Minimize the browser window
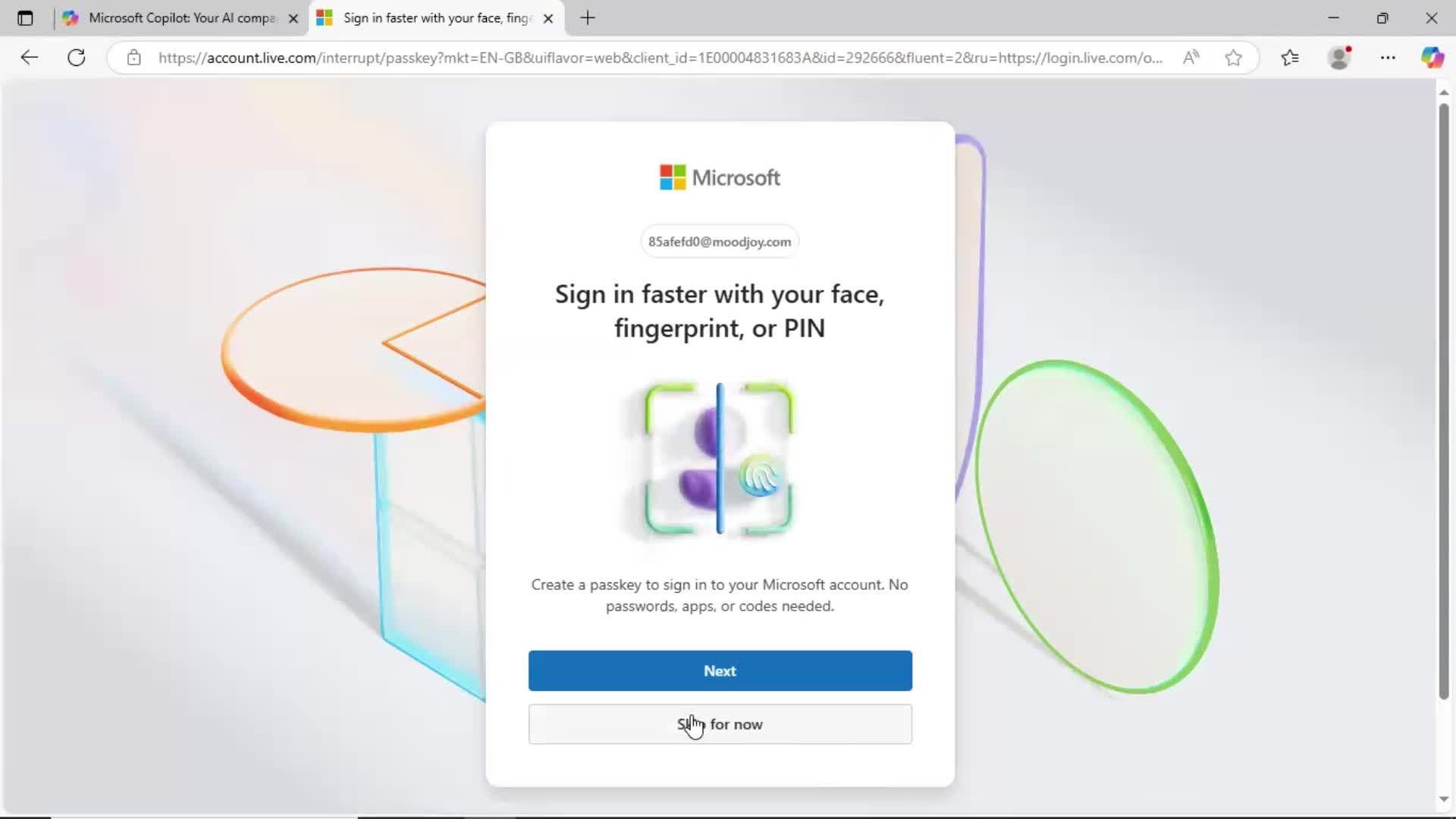This screenshot has width=1456, height=819. (1334, 18)
